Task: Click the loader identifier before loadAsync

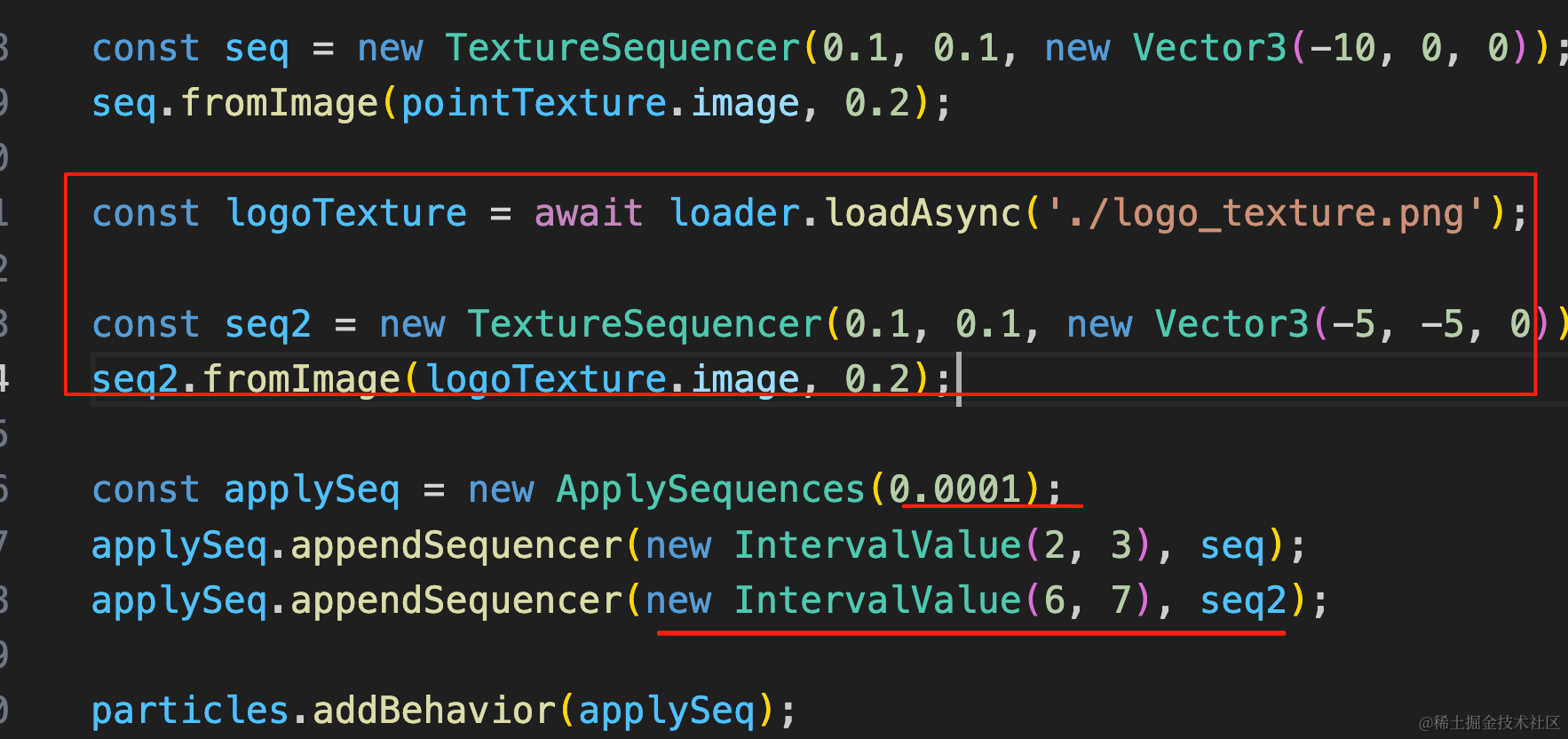Action: click(x=734, y=213)
